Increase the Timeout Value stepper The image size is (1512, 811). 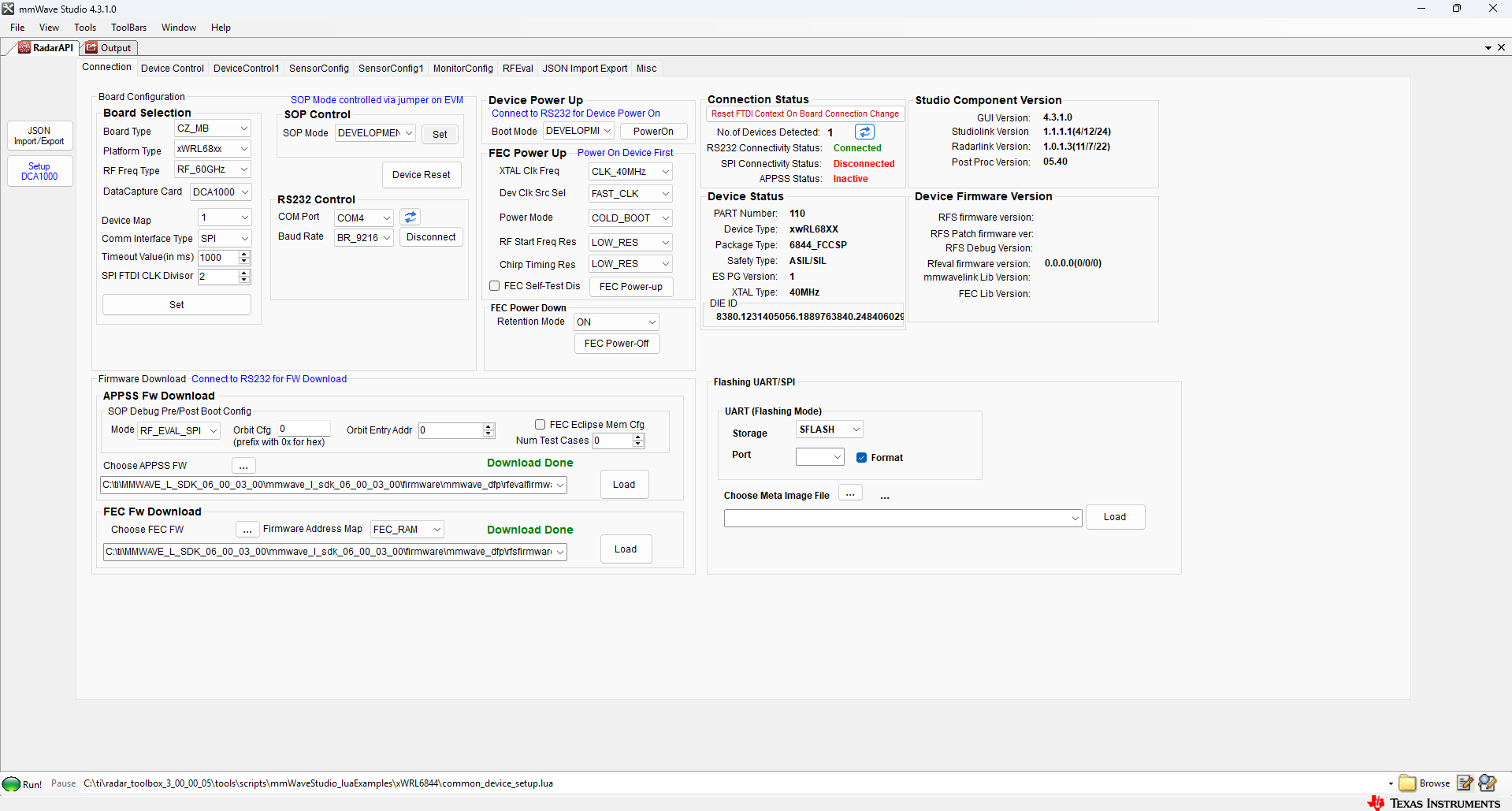244,255
